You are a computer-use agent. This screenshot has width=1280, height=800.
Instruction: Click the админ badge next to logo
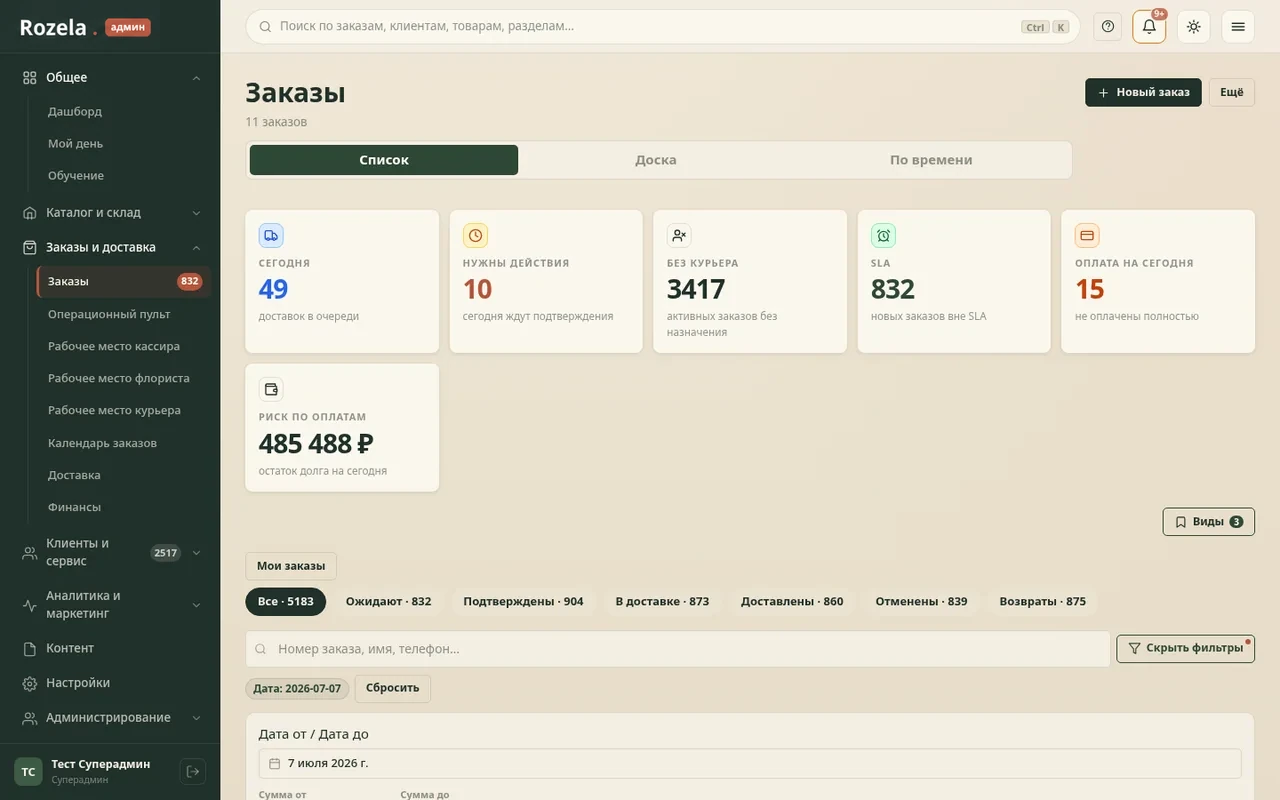128,27
